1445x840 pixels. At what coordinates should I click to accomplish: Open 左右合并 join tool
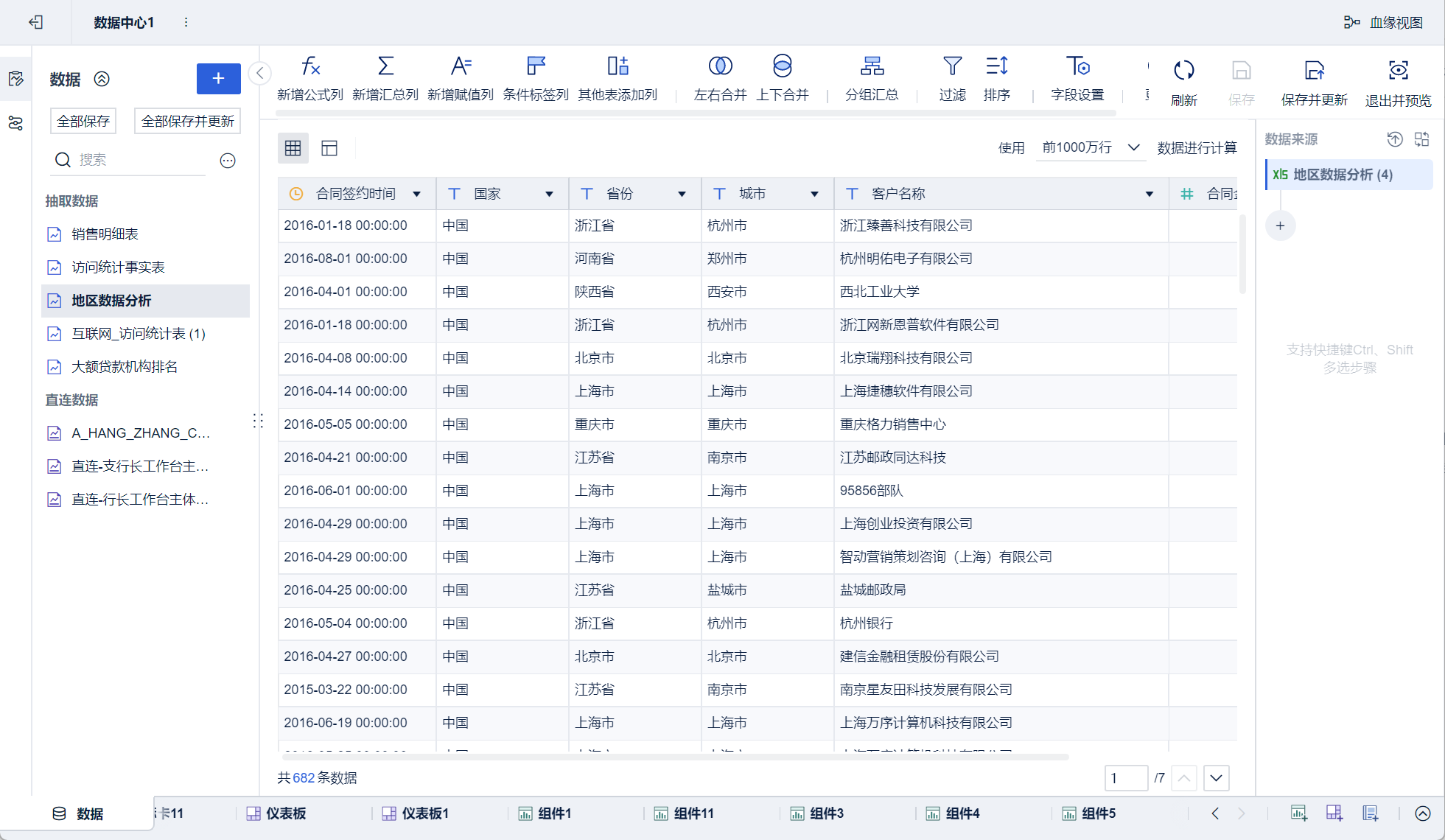pyautogui.click(x=720, y=67)
